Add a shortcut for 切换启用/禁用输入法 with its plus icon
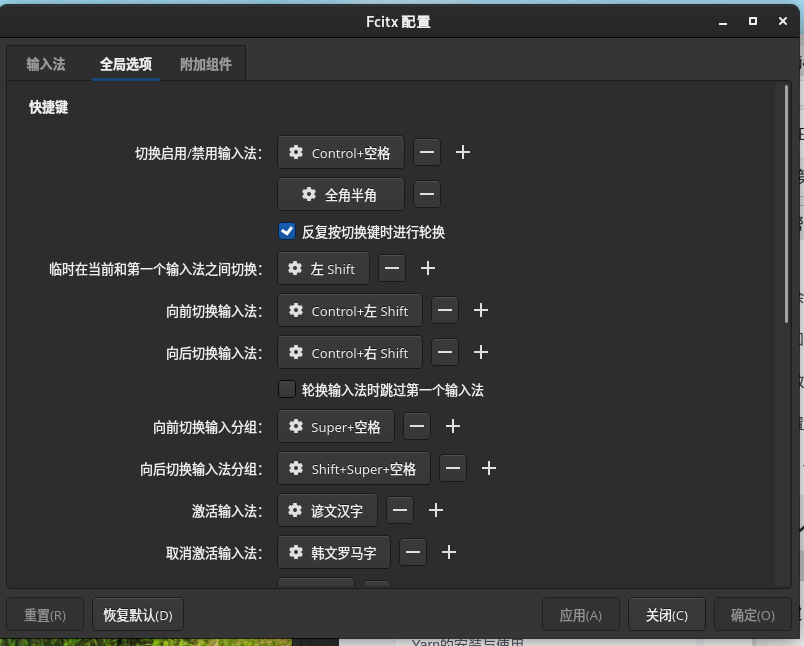The width and height of the screenshot is (804, 646). pyautogui.click(x=463, y=152)
